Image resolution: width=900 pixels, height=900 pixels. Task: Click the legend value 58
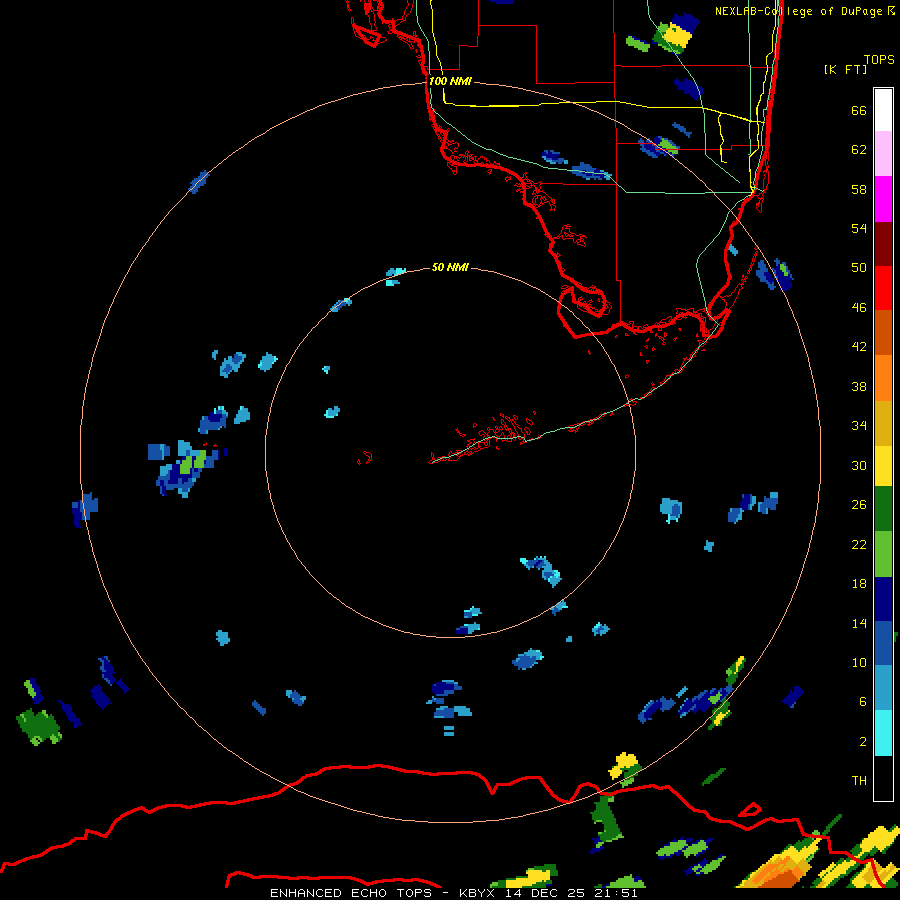(859, 189)
